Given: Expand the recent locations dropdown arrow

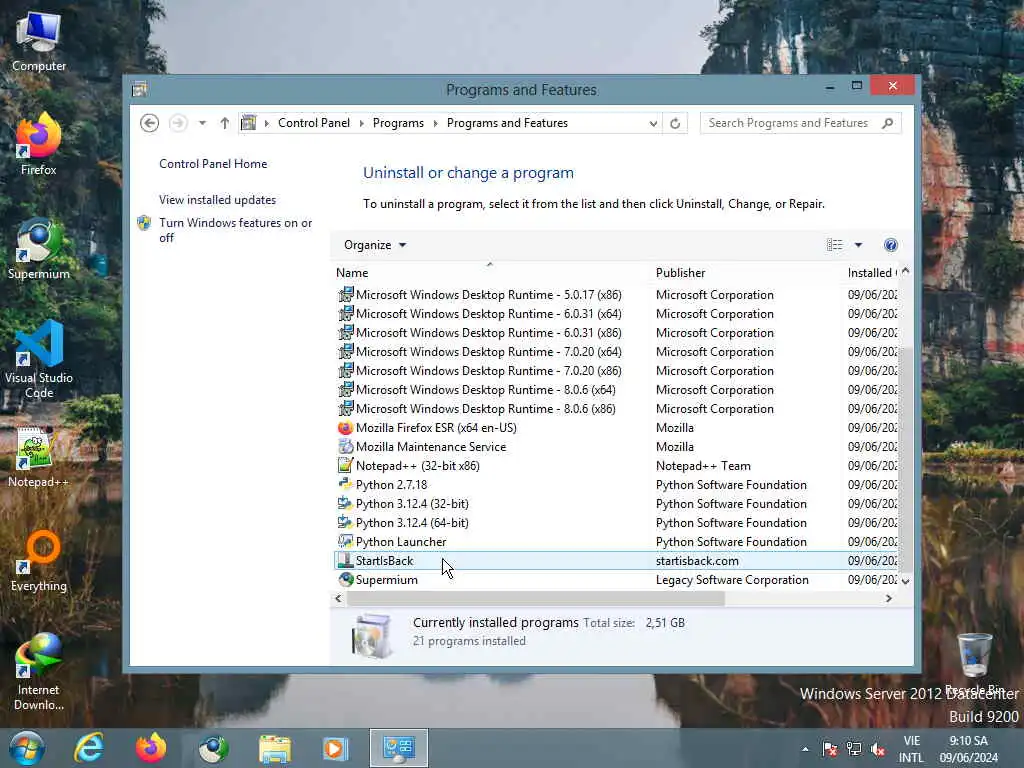Looking at the screenshot, I should (x=202, y=123).
